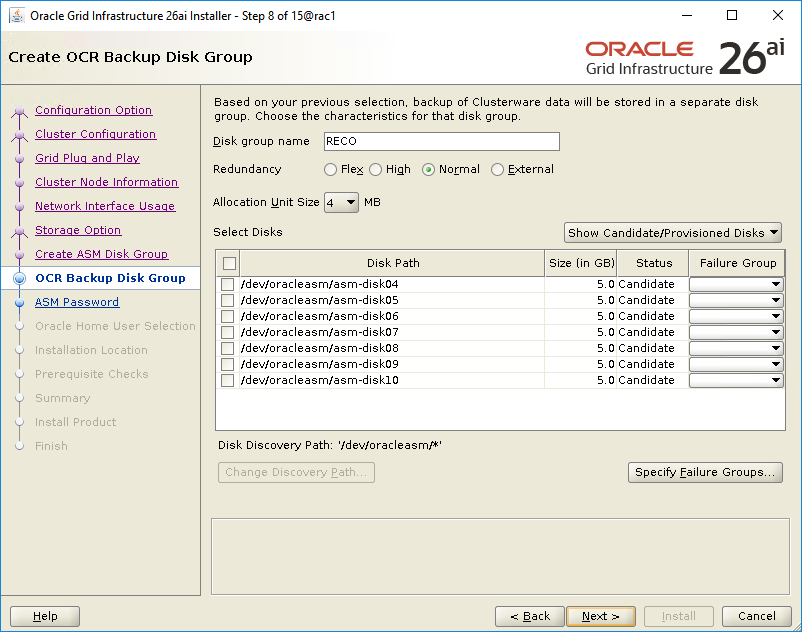
Task: Check the asm-disk07 checkbox
Action: click(227, 332)
